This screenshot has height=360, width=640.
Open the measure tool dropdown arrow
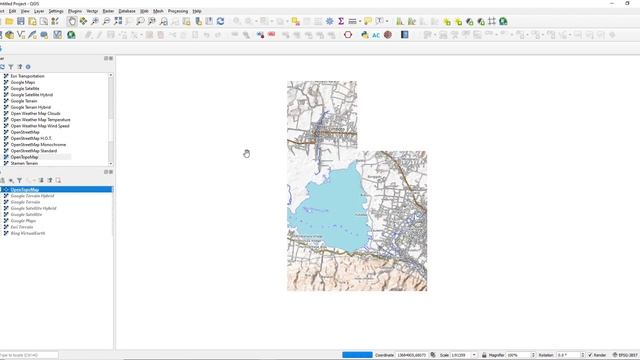pyautogui.click(x=360, y=21)
